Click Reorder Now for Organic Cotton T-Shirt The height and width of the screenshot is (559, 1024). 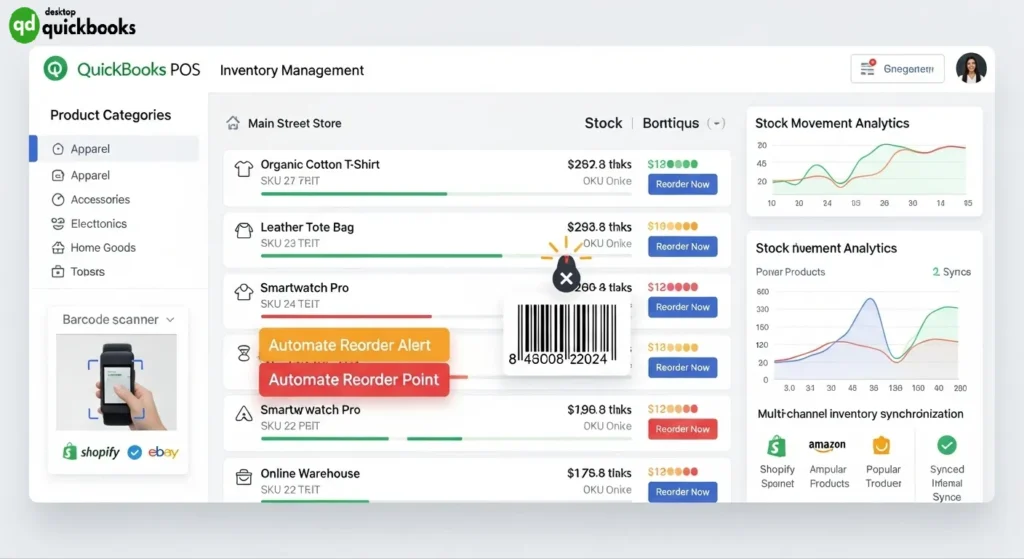(x=682, y=184)
